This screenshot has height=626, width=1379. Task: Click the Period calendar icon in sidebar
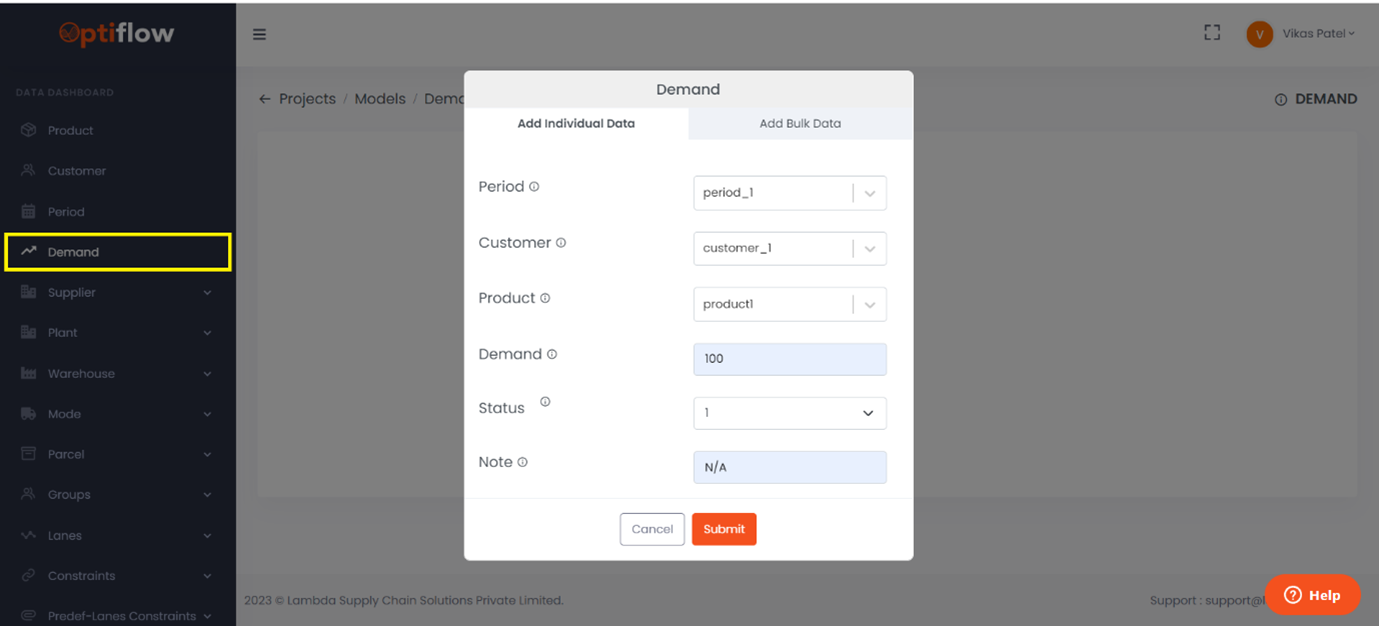pos(29,212)
